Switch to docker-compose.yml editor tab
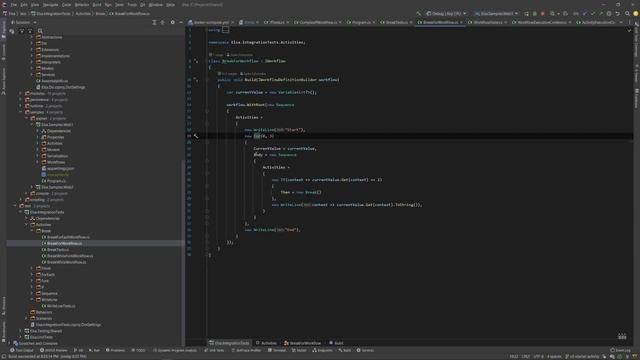Viewport: 640px width, 360px height. click(x=211, y=22)
